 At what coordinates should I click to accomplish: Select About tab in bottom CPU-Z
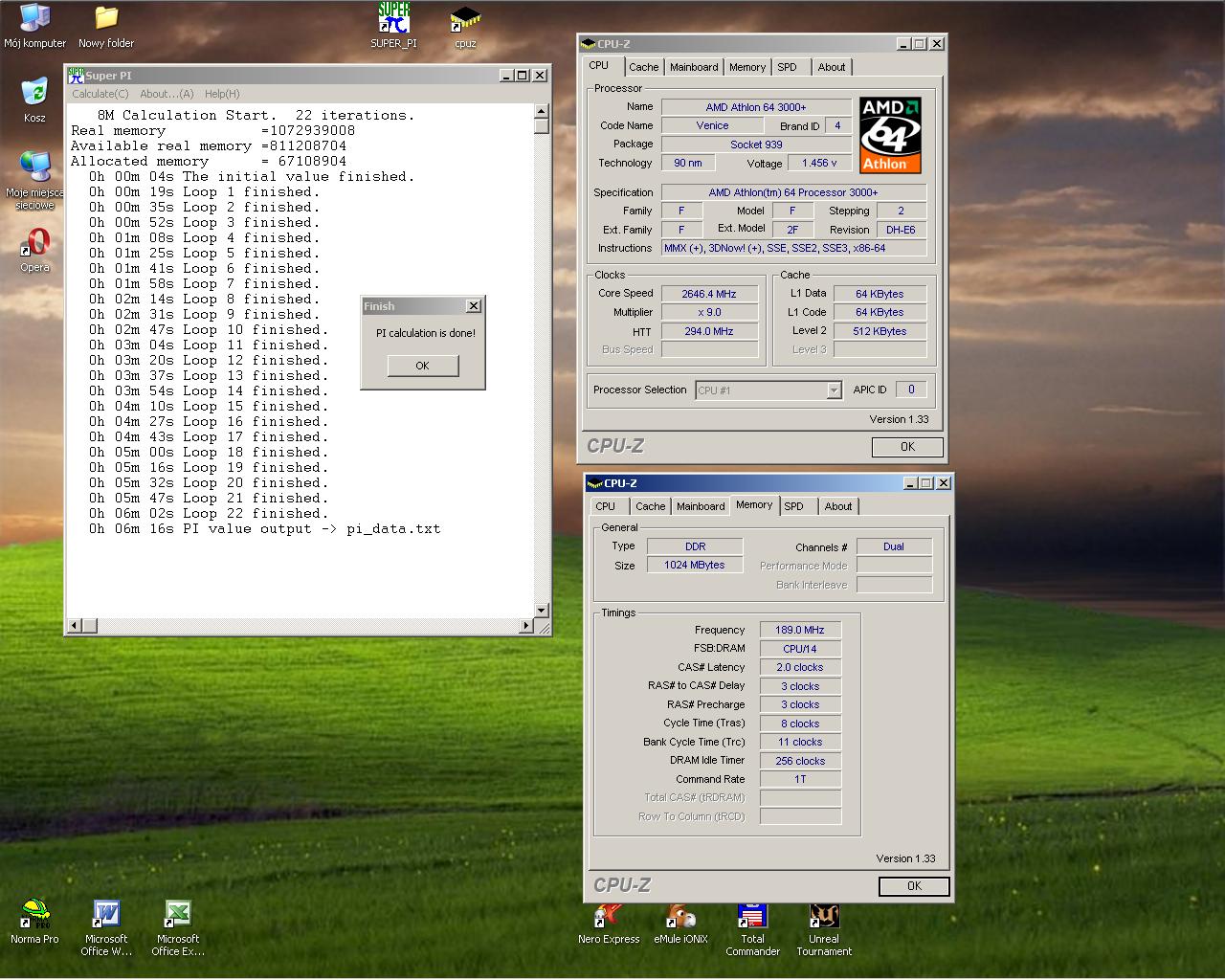point(838,506)
